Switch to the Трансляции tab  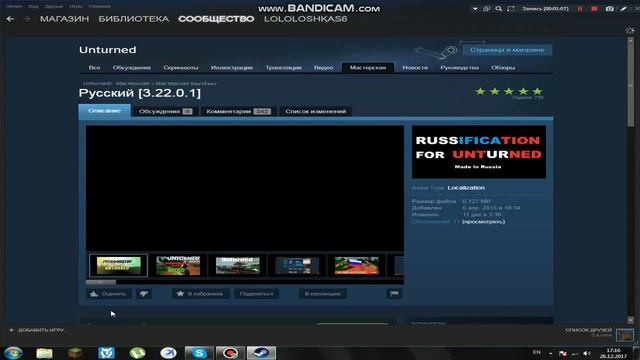pos(283,67)
